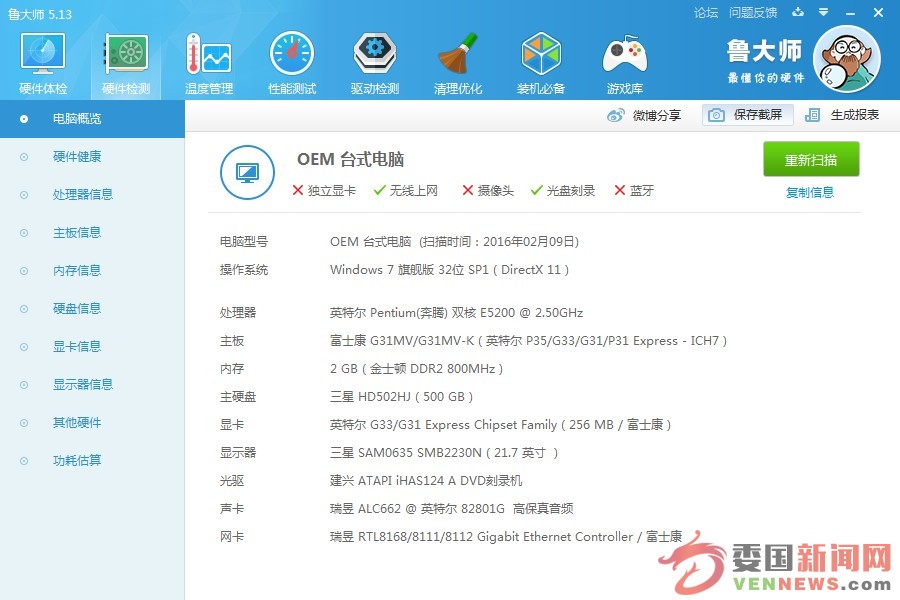The height and width of the screenshot is (600, 900).
Task: Click 生成报表 generate report button
Action: tap(842, 115)
